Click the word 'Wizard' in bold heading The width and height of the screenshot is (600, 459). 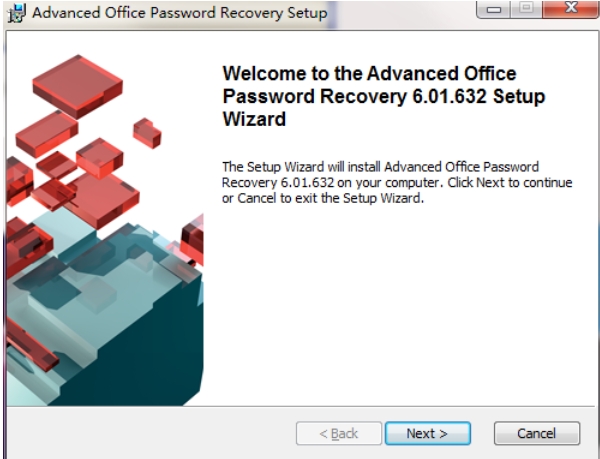tap(254, 119)
